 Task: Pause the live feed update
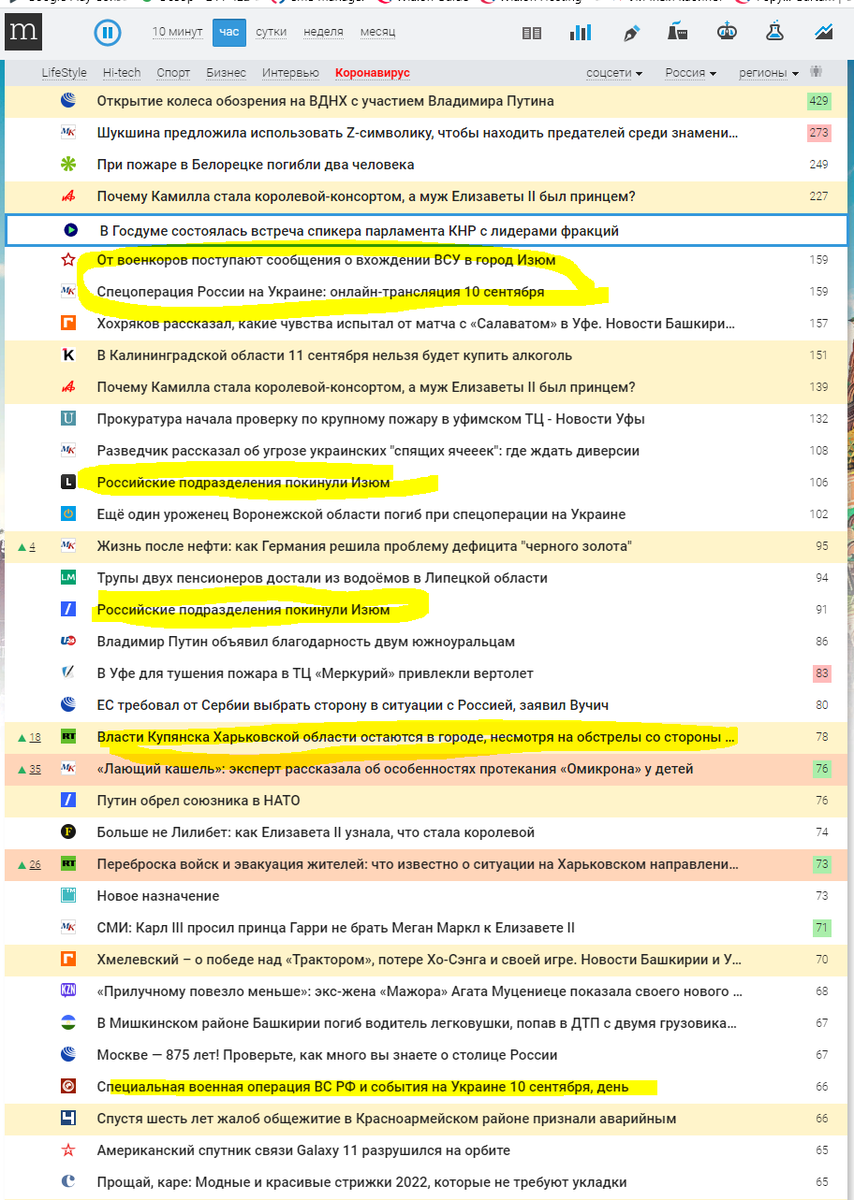click(107, 33)
